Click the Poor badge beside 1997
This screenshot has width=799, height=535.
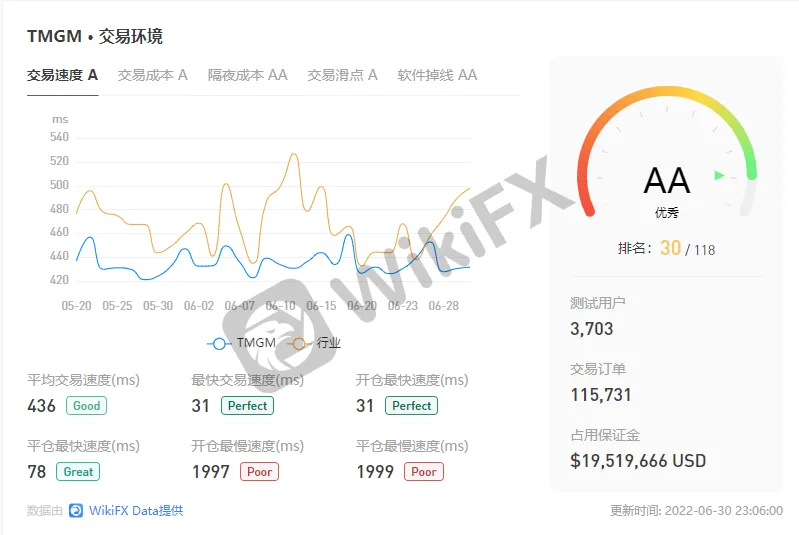click(259, 472)
